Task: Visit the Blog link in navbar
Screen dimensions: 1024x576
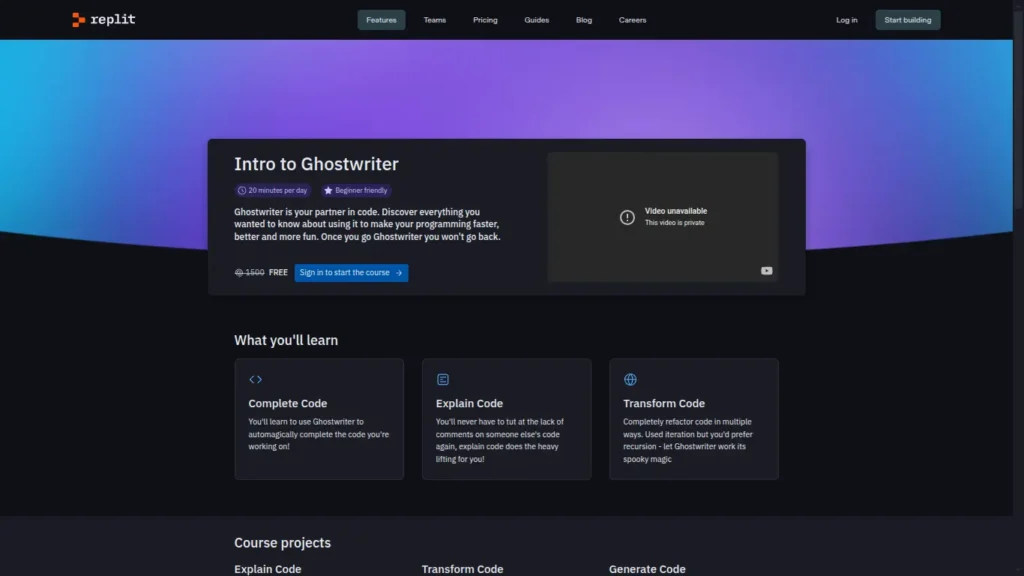Action: point(584,20)
